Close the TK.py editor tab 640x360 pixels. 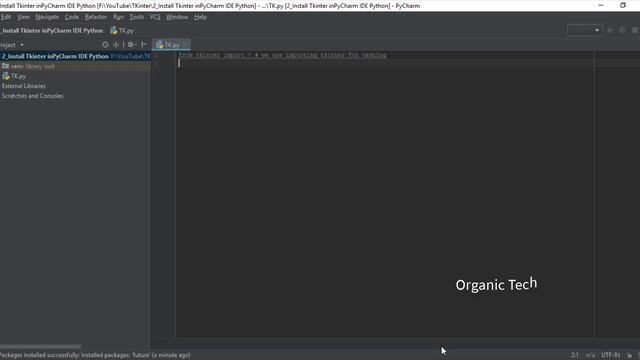coord(185,44)
